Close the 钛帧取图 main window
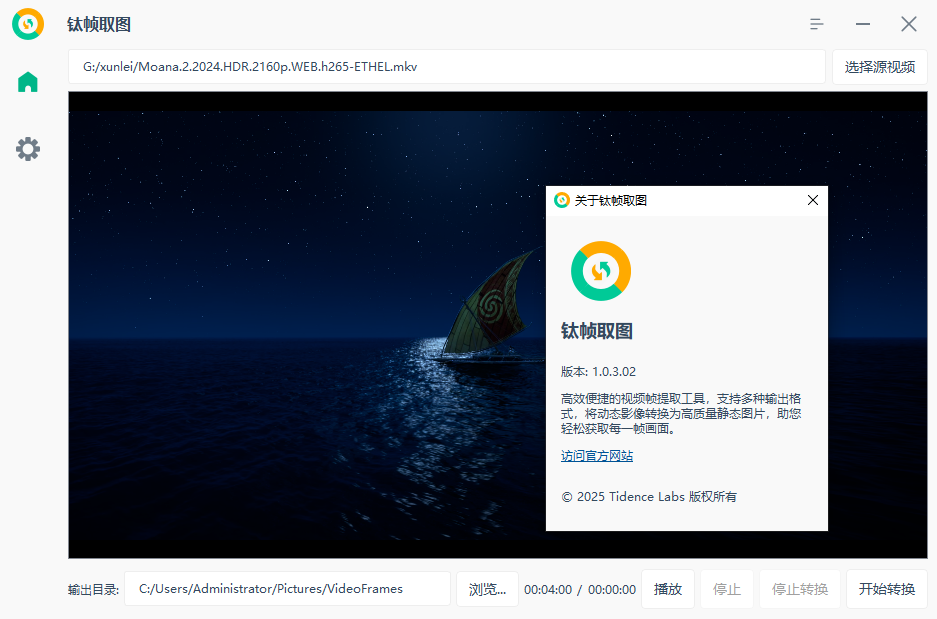The height and width of the screenshot is (619, 937). 909,24
